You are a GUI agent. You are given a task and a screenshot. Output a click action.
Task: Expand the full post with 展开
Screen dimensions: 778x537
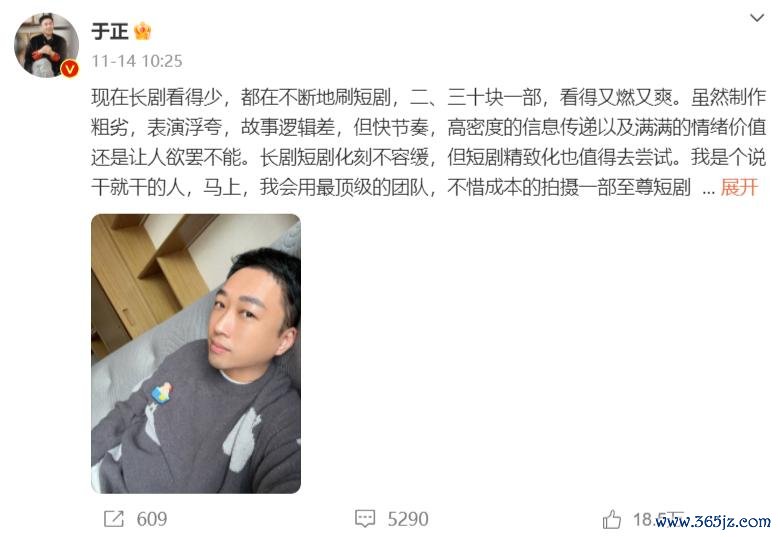click(739, 188)
